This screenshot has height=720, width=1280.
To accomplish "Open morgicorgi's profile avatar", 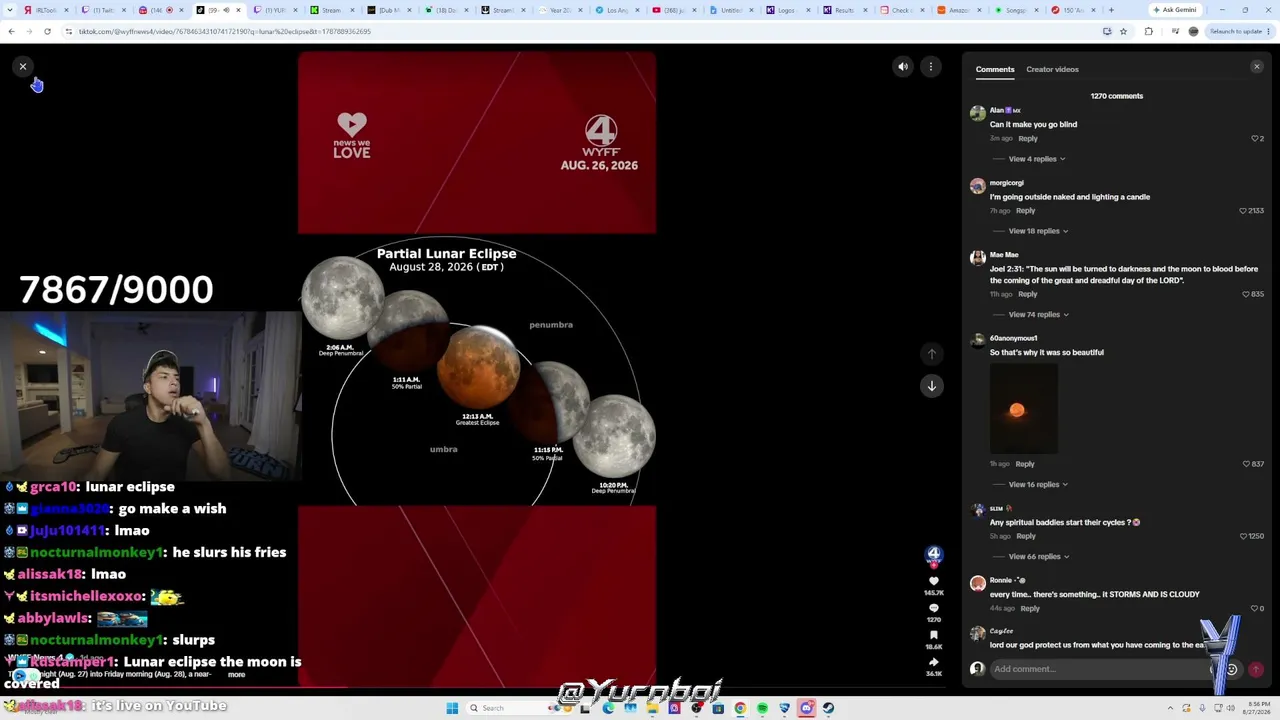I will pos(977,186).
